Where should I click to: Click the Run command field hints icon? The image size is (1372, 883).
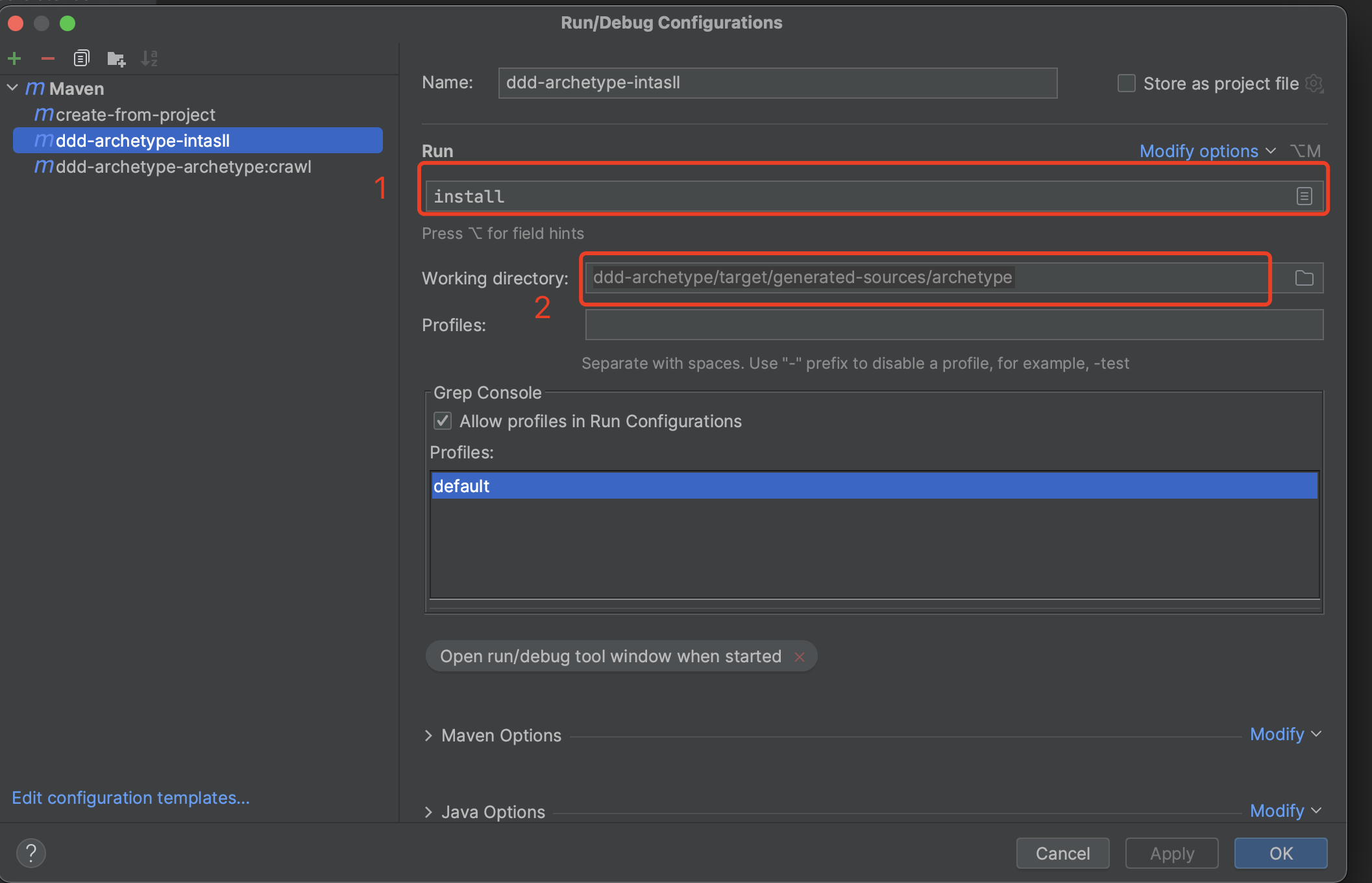pyautogui.click(x=1304, y=196)
